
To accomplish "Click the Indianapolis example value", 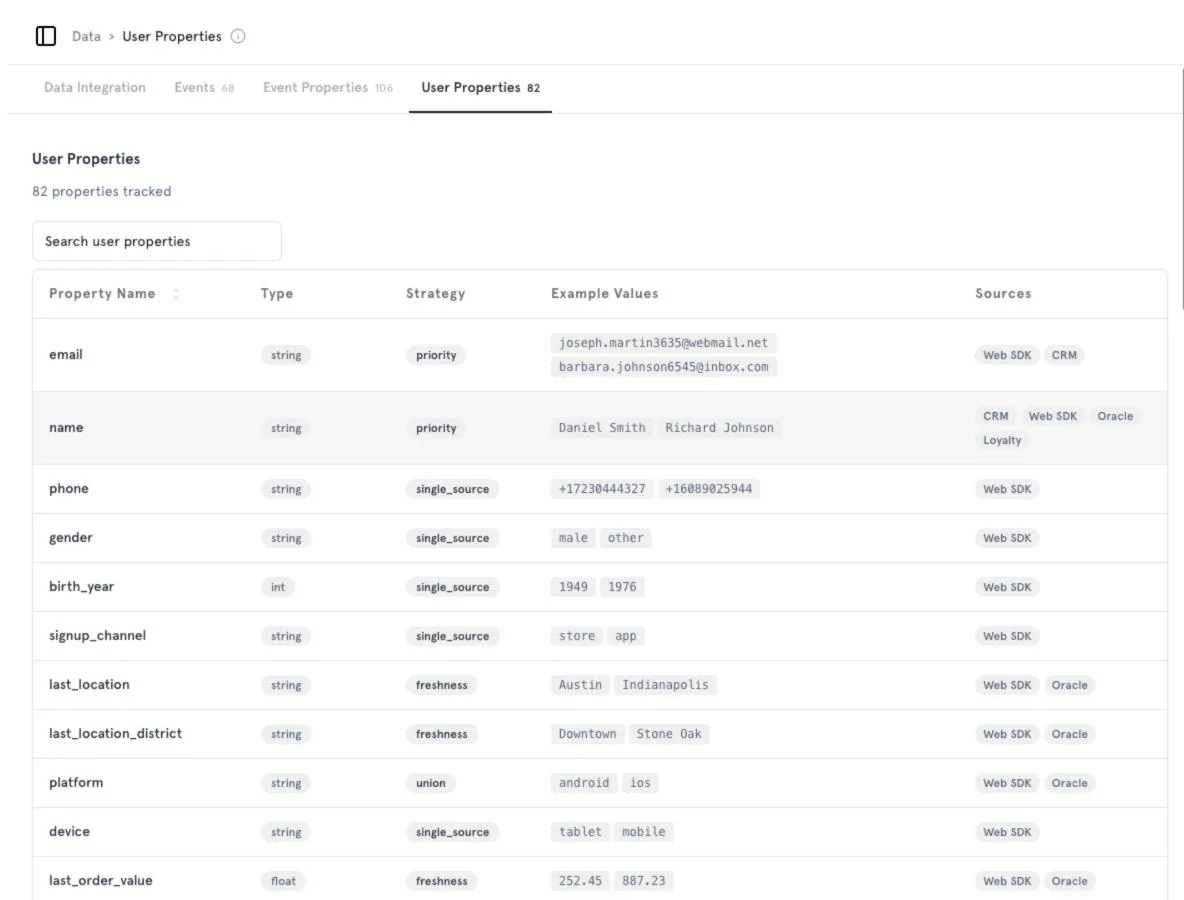I will pos(665,685).
